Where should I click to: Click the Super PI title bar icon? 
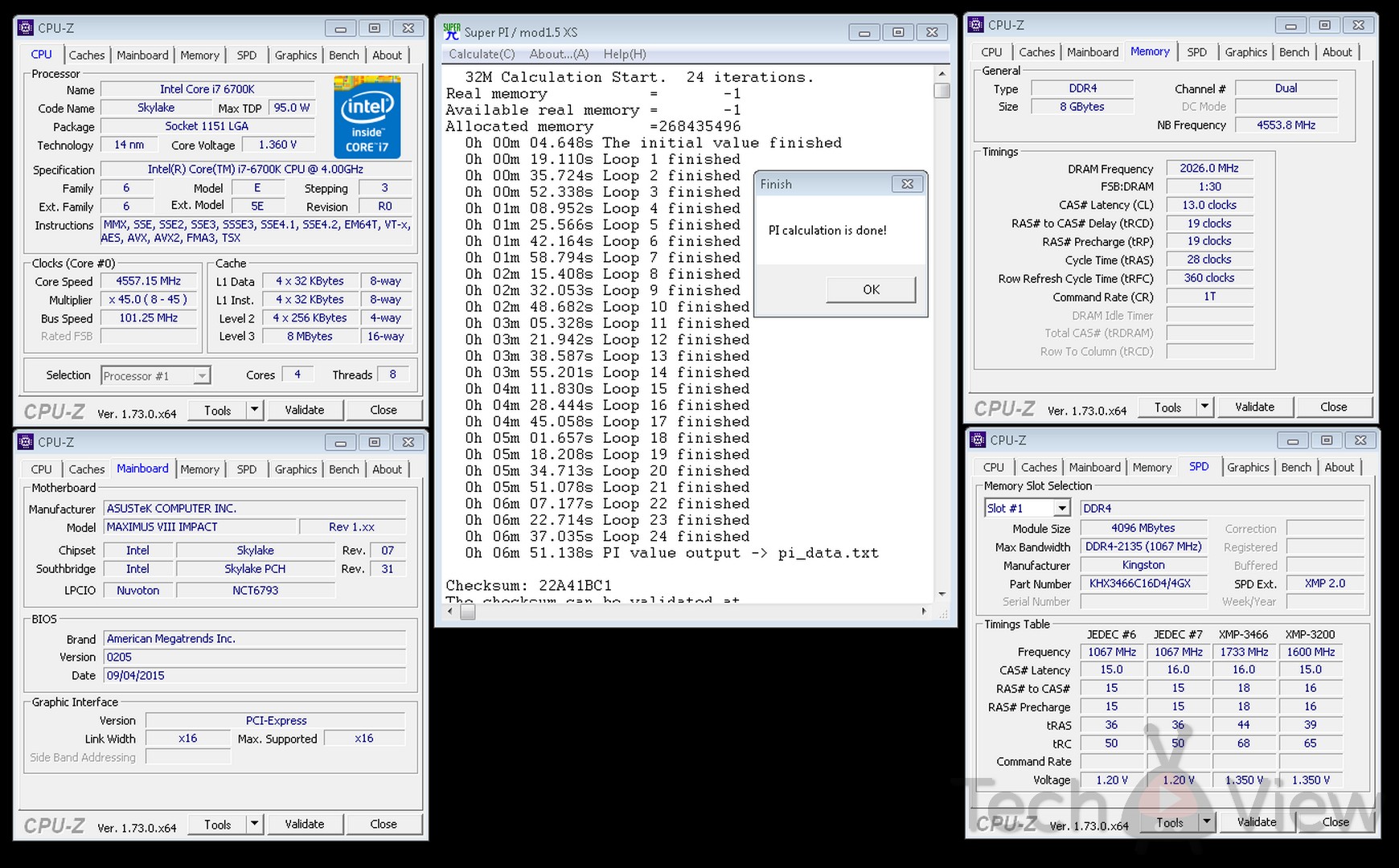452,31
